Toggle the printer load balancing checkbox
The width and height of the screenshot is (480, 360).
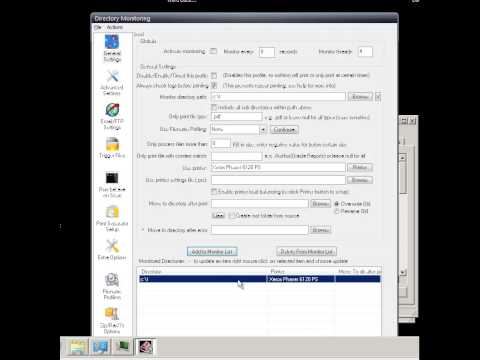coord(214,192)
